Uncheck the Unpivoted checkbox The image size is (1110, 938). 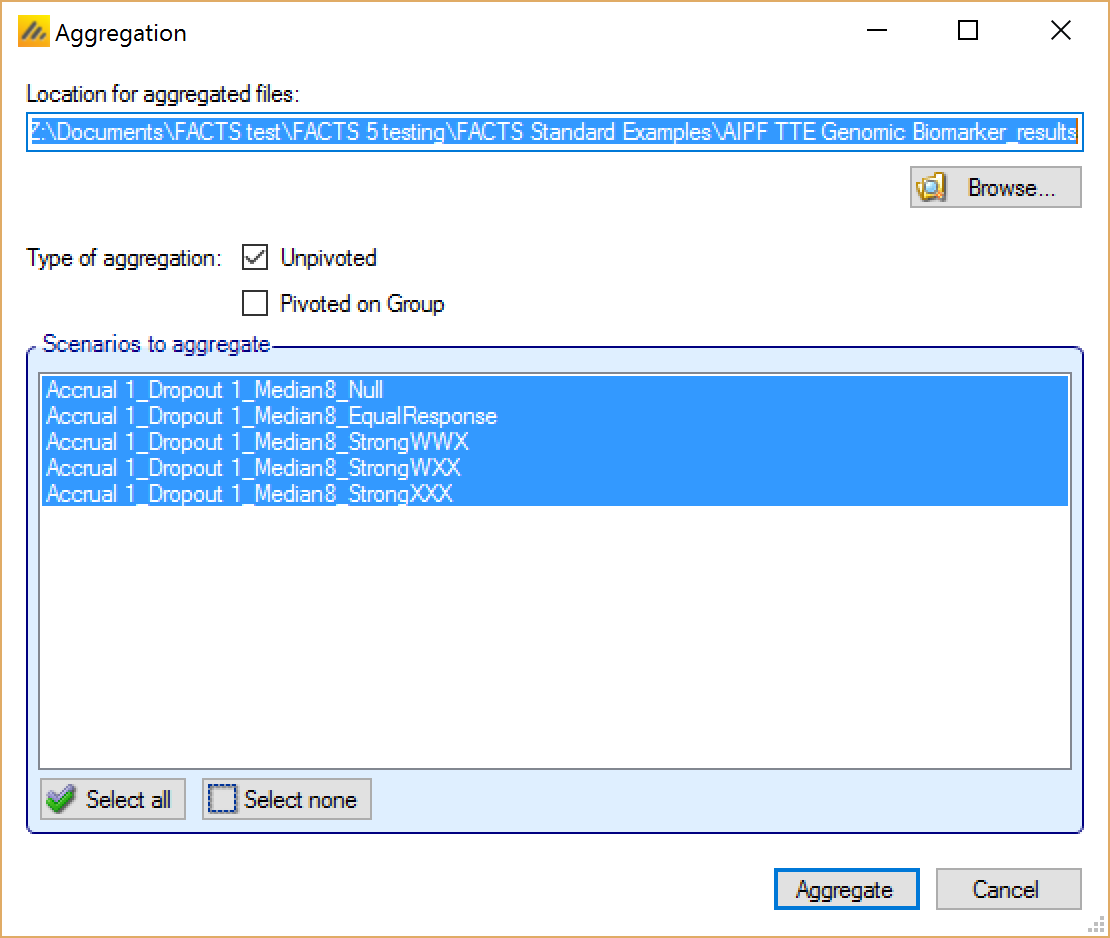(x=256, y=258)
